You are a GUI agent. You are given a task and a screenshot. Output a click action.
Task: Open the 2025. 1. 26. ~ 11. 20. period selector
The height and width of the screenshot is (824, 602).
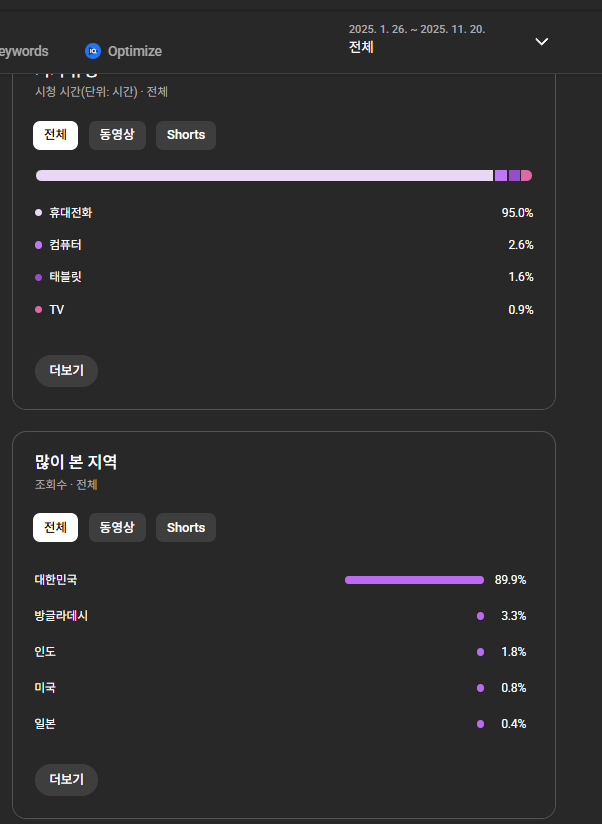[x=417, y=39]
